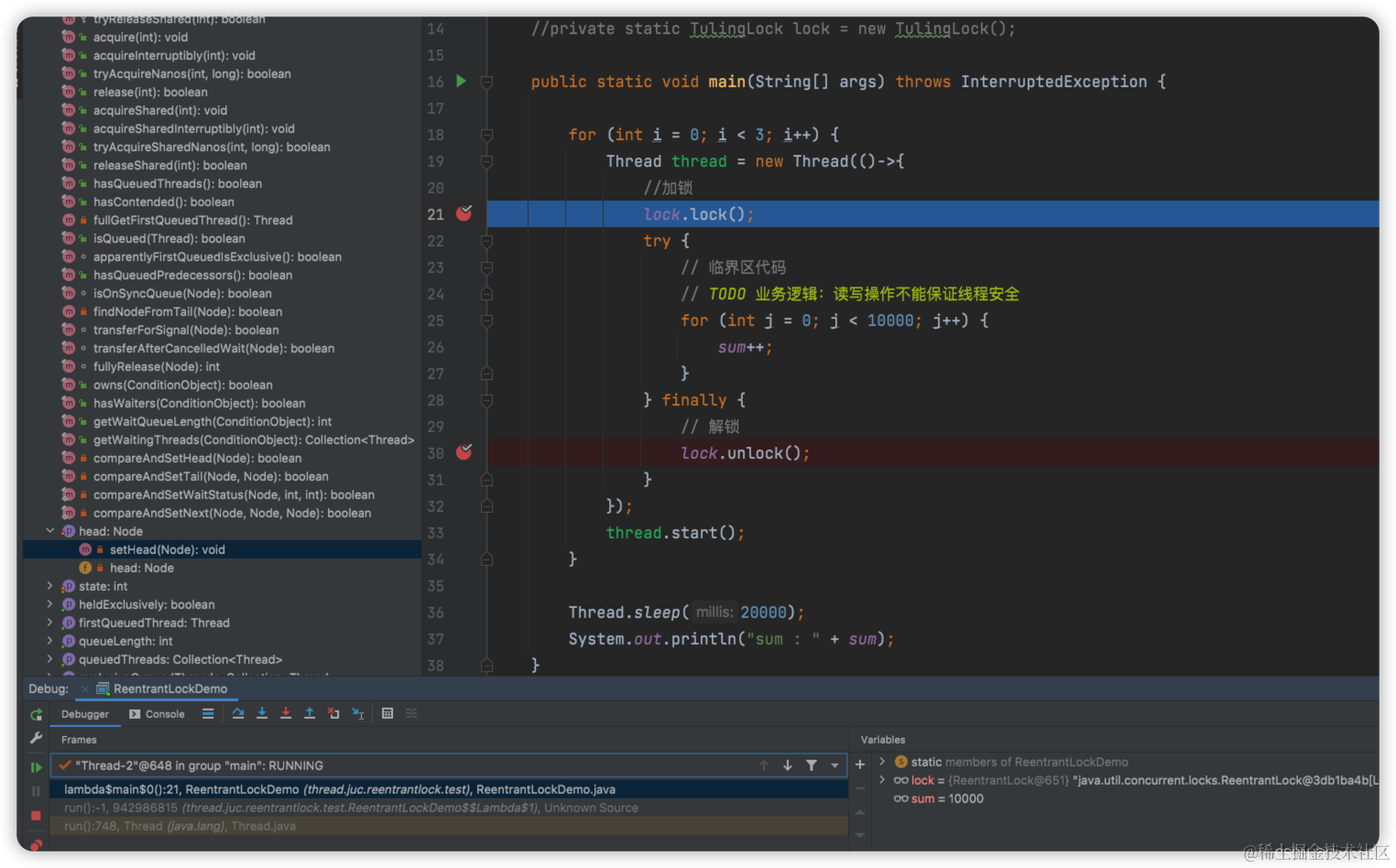Expand queuedThreads: Collection<Thread> property

(x=50, y=659)
